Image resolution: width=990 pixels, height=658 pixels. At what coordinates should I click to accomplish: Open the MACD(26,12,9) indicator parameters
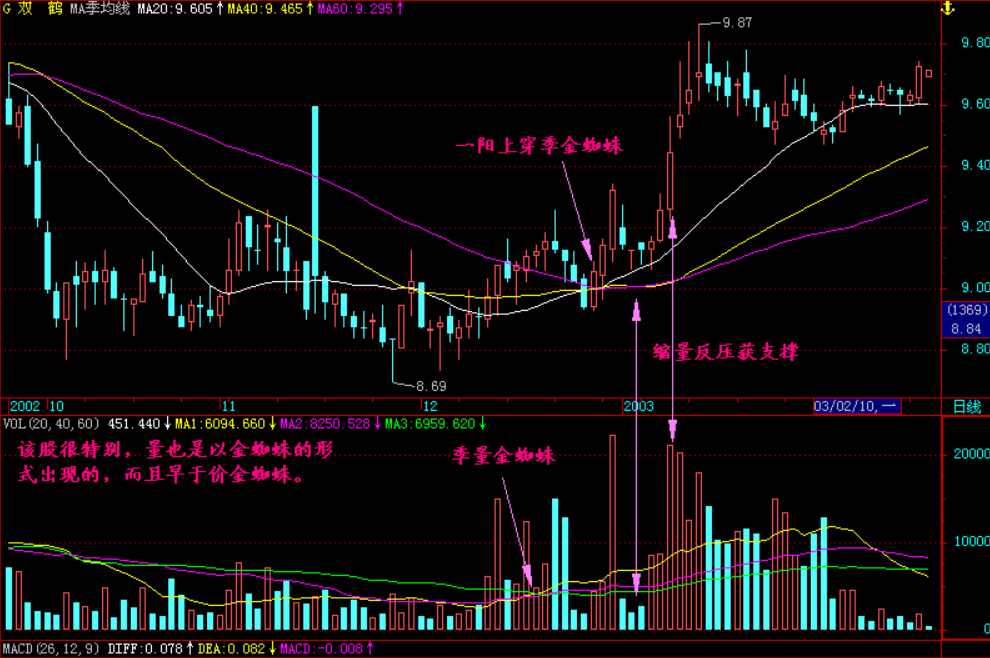(51, 649)
